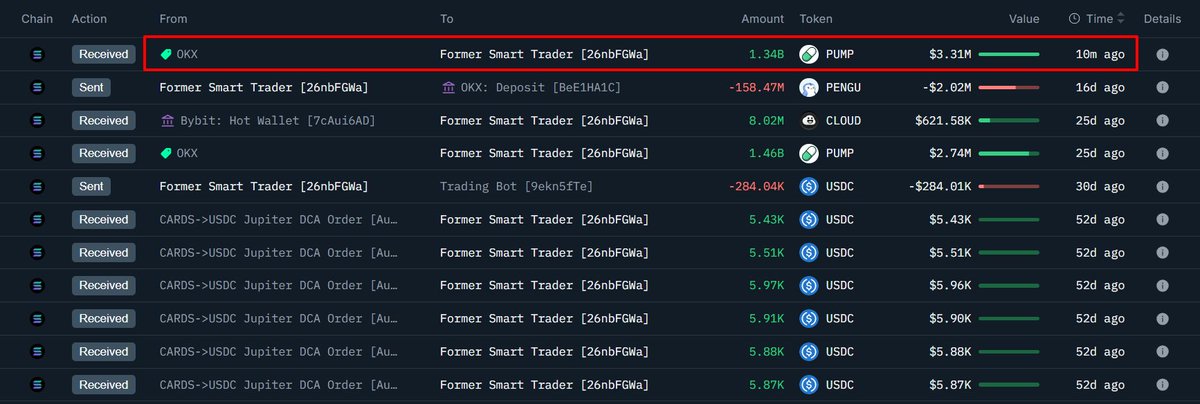Click the Token column header

[815, 19]
